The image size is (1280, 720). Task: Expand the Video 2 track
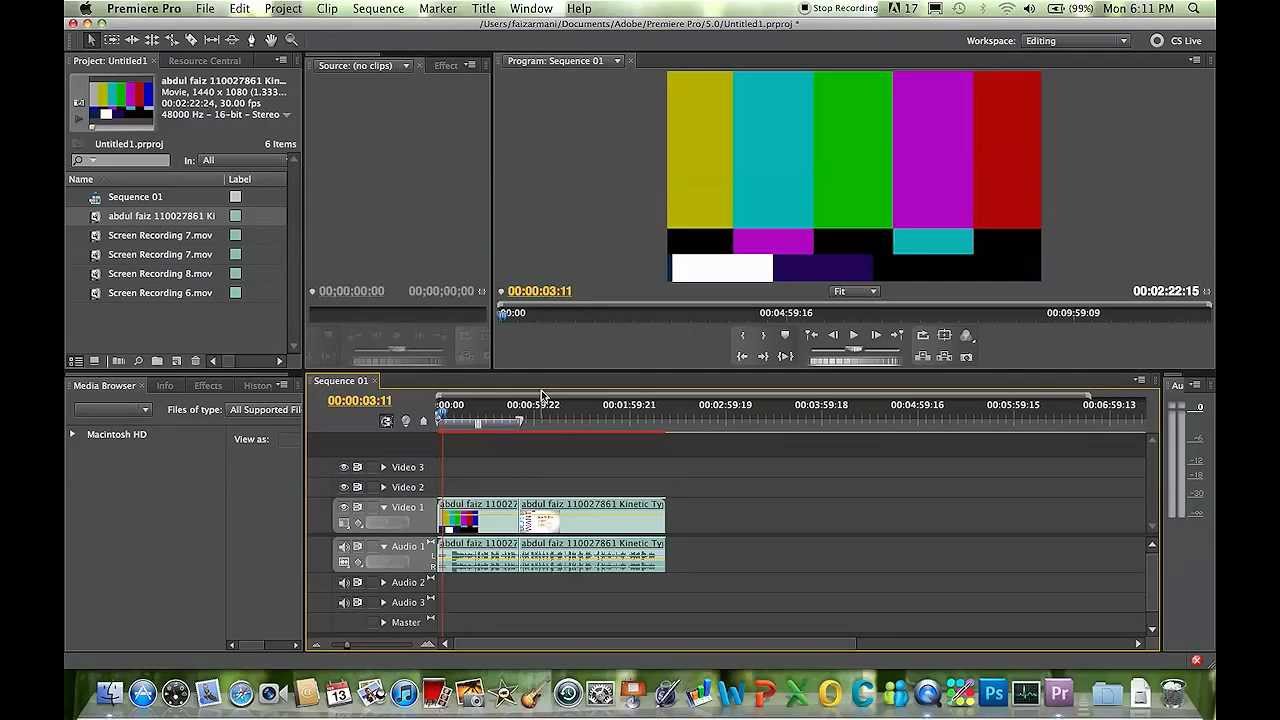click(x=383, y=487)
